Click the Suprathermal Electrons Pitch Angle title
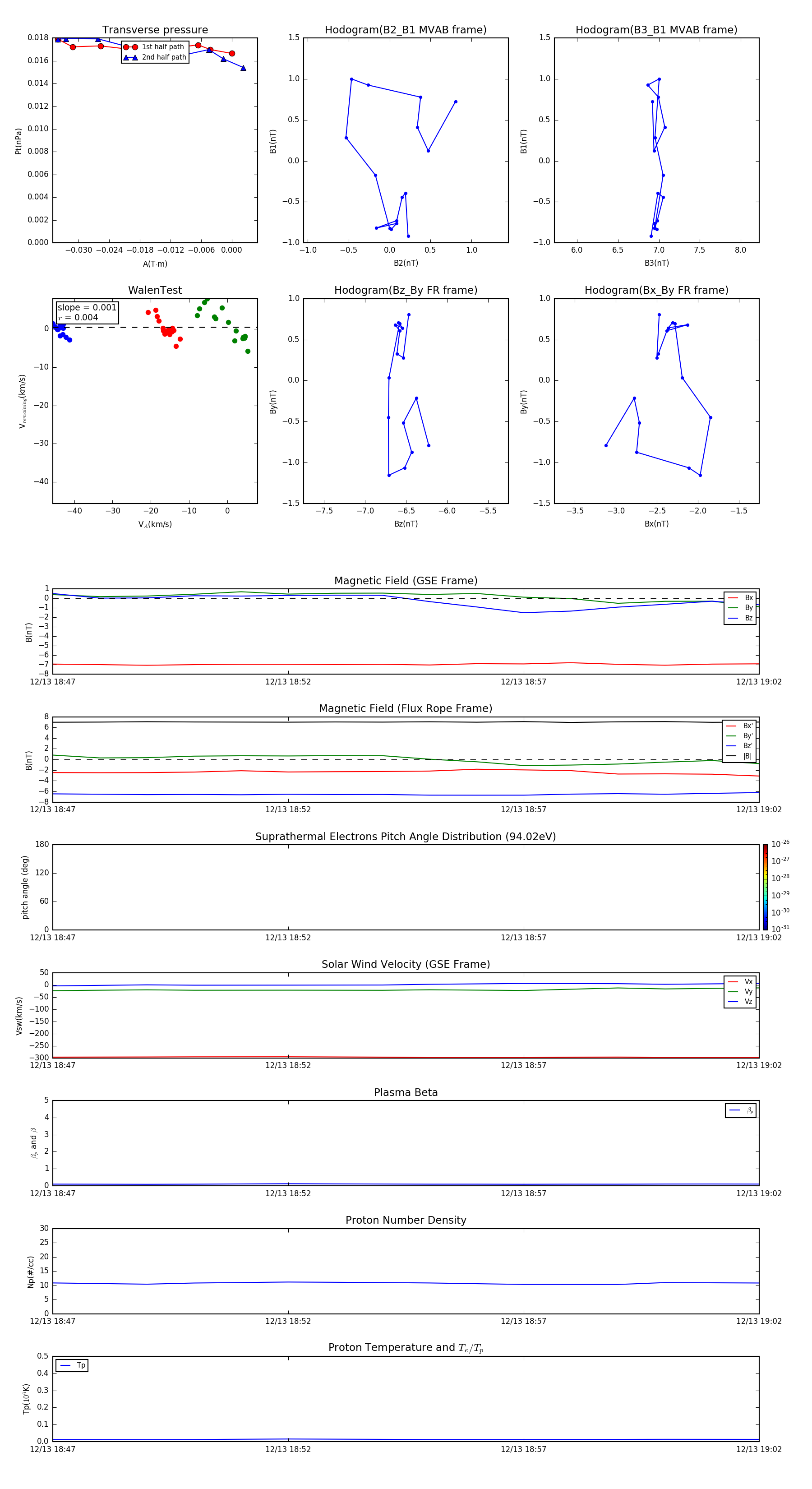This screenshot has width=812, height=1489. pos(406,837)
